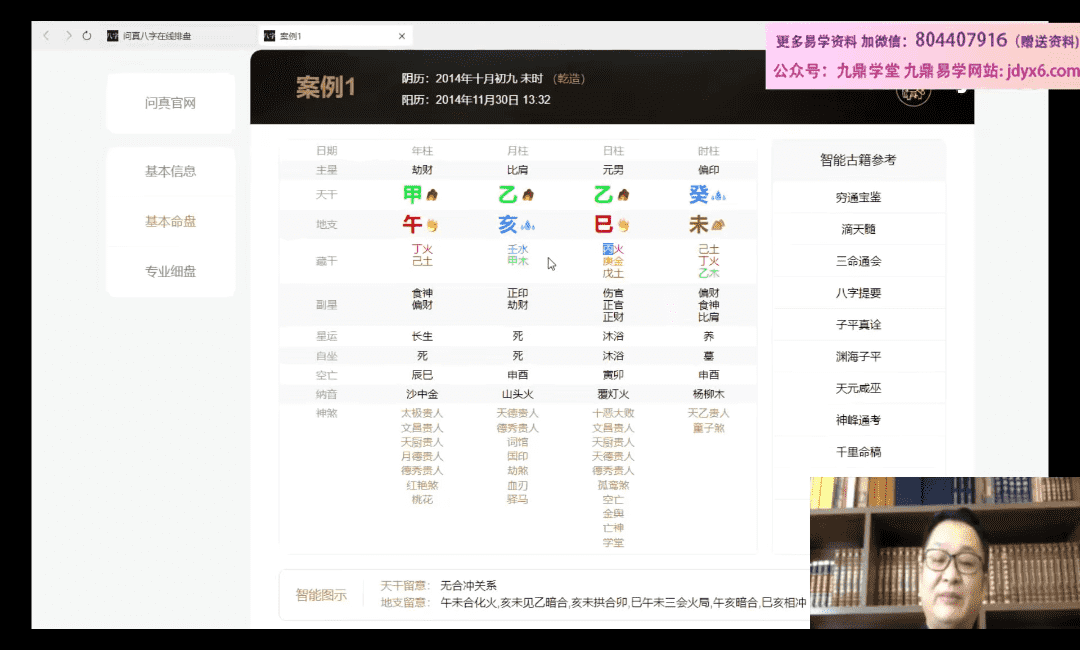Open the 穷通宝鉴 classic reference
Image resolution: width=1080 pixels, height=650 pixels.
coord(858,197)
